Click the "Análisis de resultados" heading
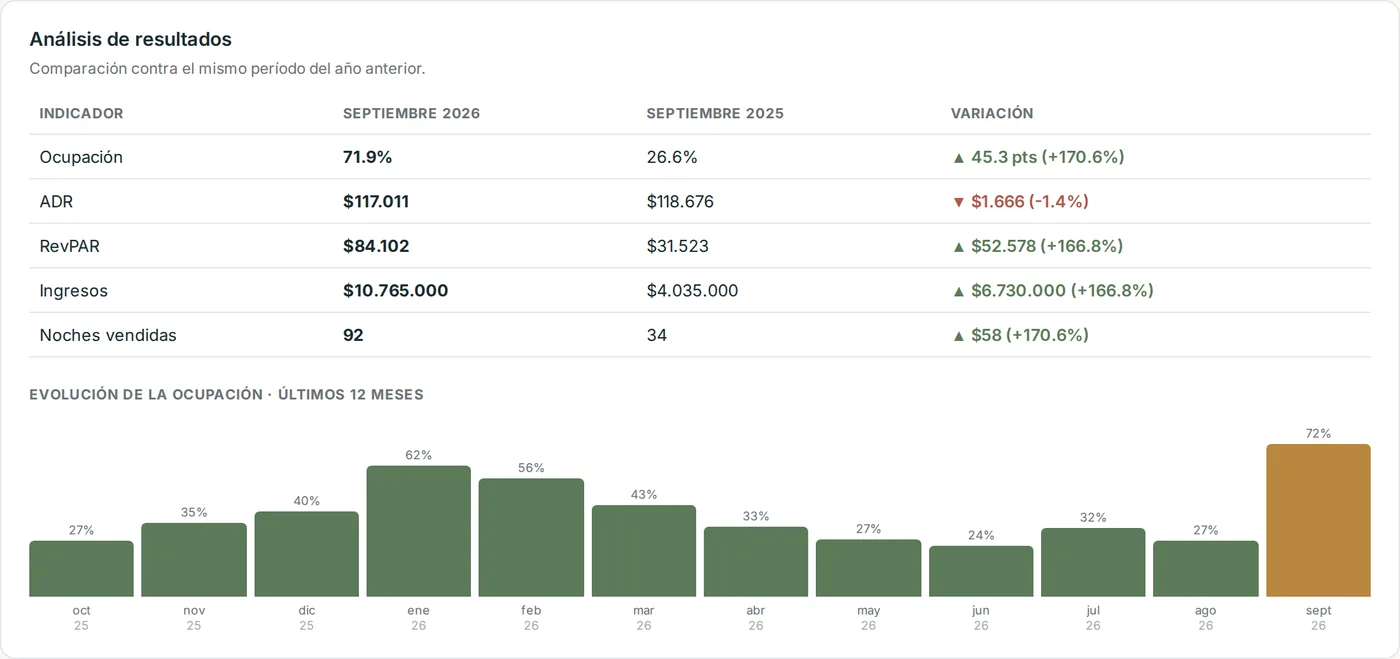 (130, 40)
